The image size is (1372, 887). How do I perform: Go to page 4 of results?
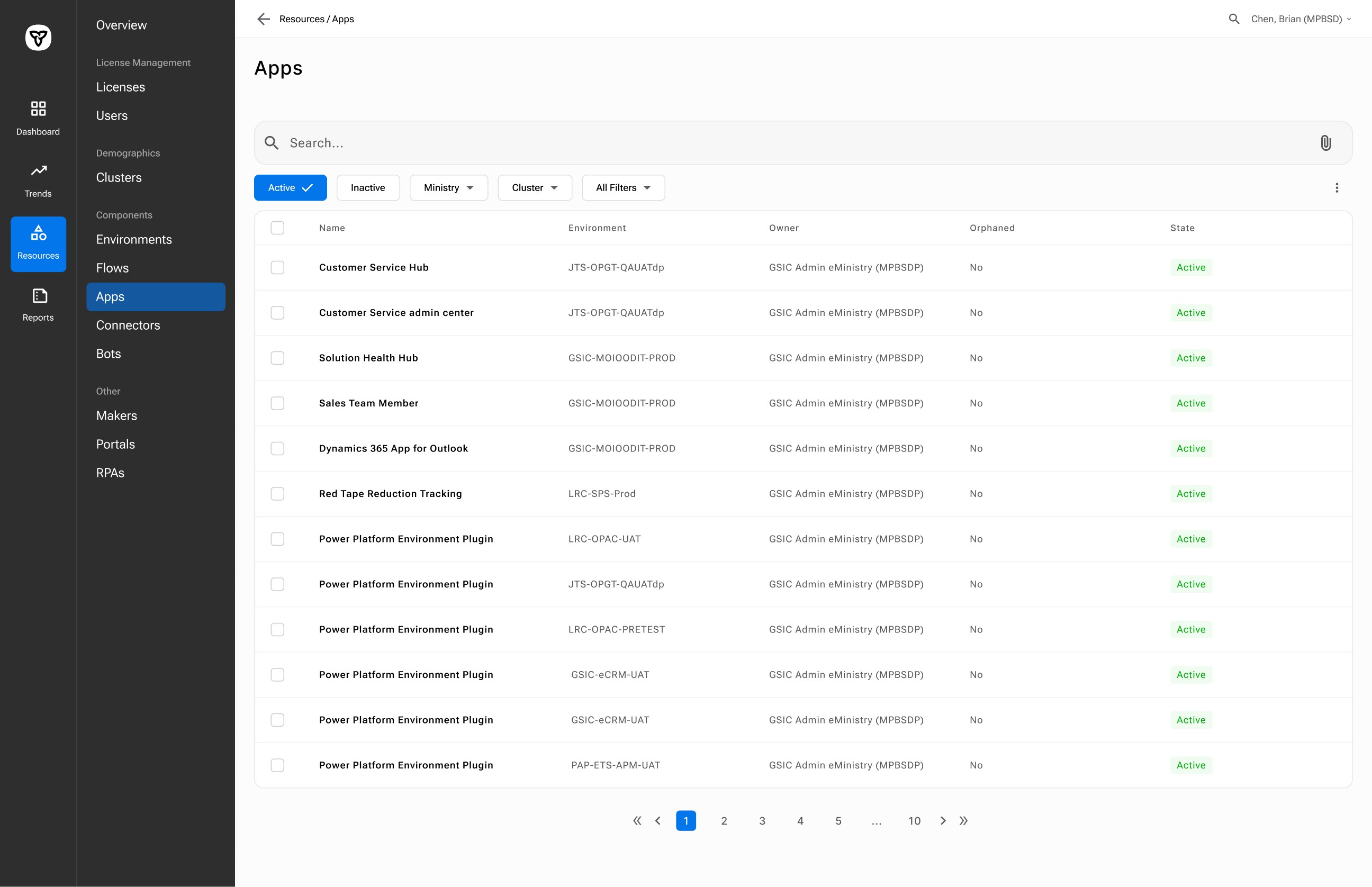pyautogui.click(x=800, y=821)
